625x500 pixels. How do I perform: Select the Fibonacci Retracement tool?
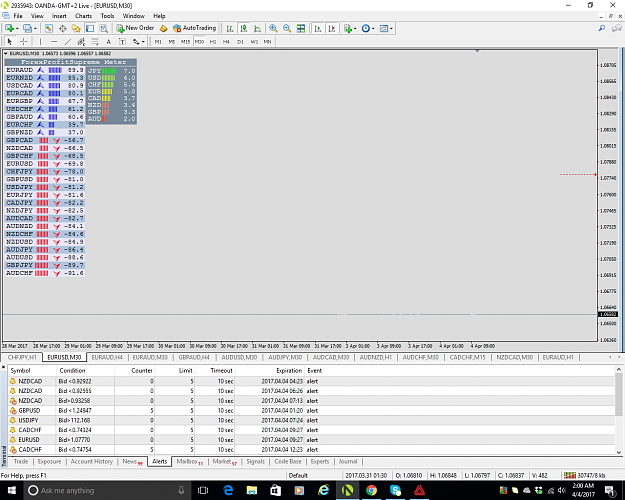click(x=95, y=41)
